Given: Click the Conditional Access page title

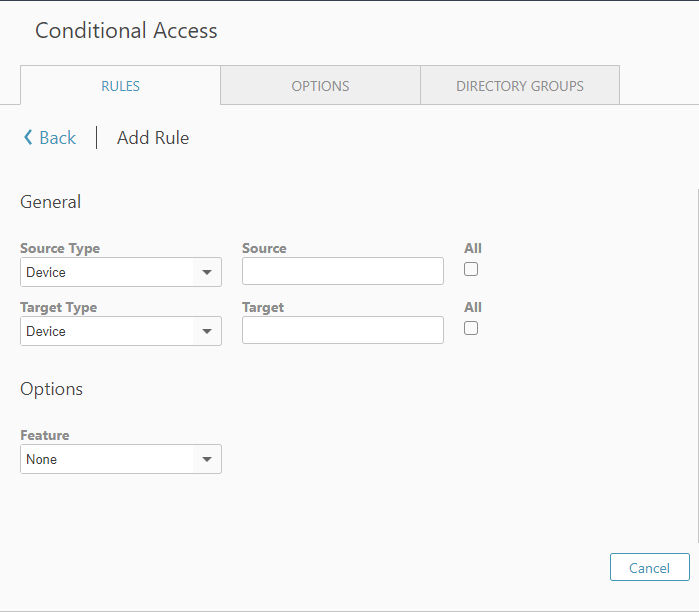Looking at the screenshot, I should (x=126, y=31).
